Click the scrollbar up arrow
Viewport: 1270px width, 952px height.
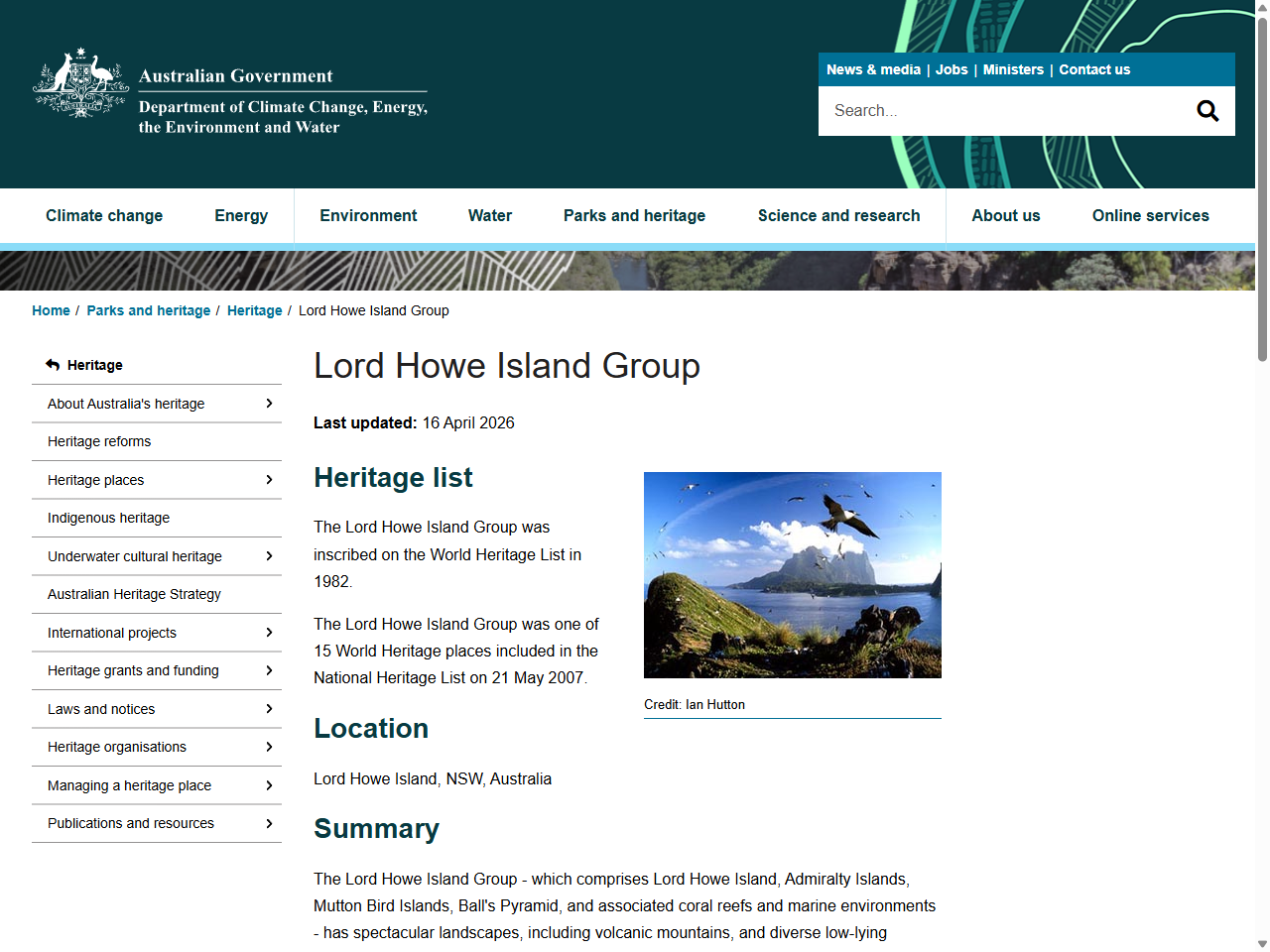[1262, 7]
